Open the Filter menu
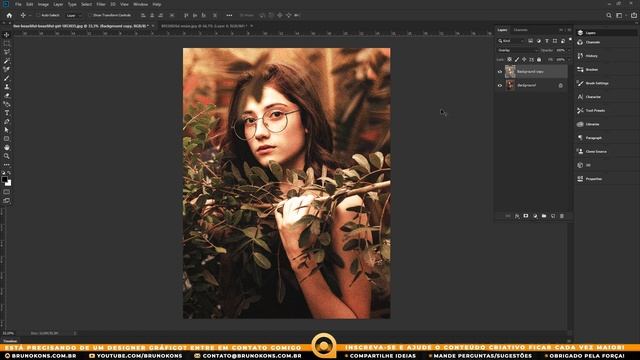Viewport: 640px width, 360px height. click(x=101, y=4)
